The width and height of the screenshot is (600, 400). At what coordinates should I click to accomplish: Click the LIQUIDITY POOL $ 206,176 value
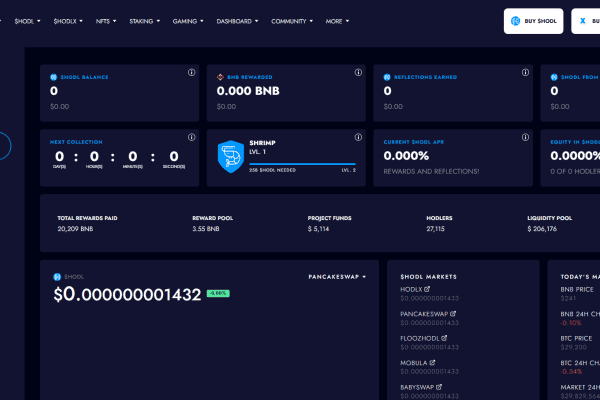pyautogui.click(x=542, y=229)
